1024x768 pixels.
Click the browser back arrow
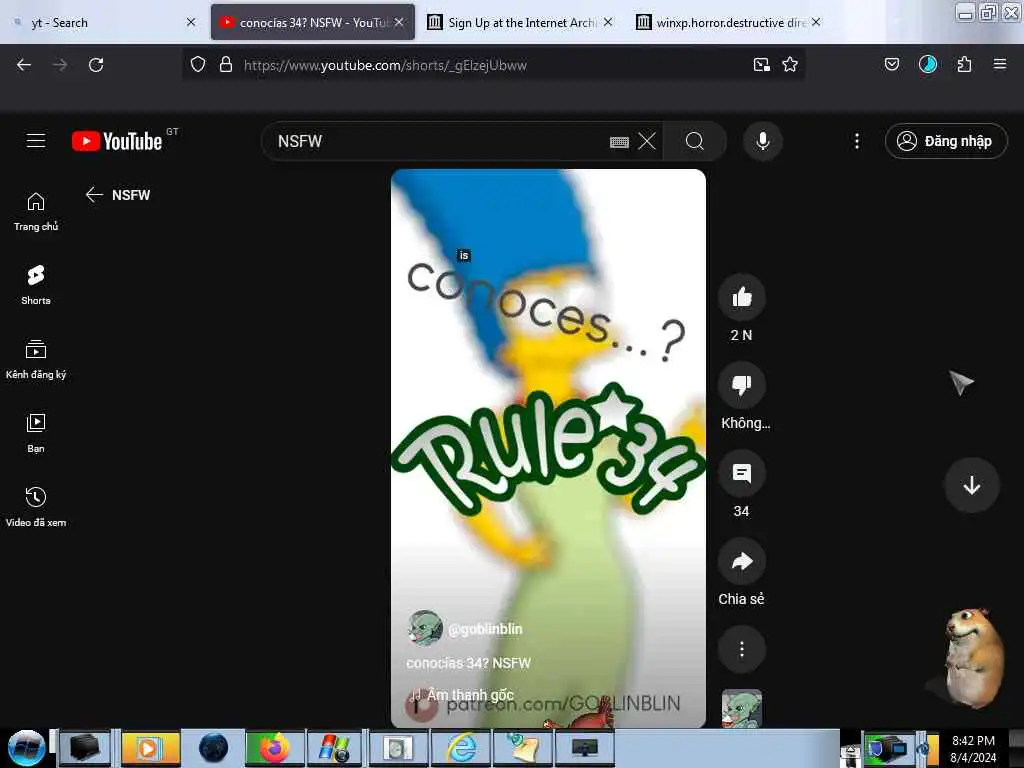24,65
